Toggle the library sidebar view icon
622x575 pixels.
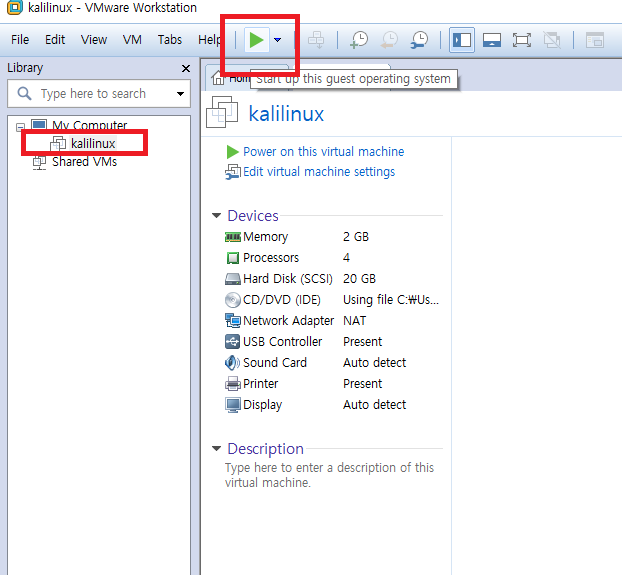click(462, 40)
